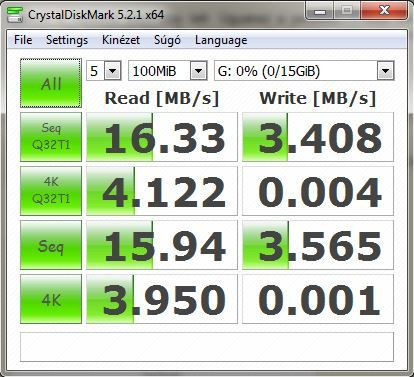Click the Write [MB/s] column header
The width and height of the screenshot is (414, 377).
tap(318, 99)
